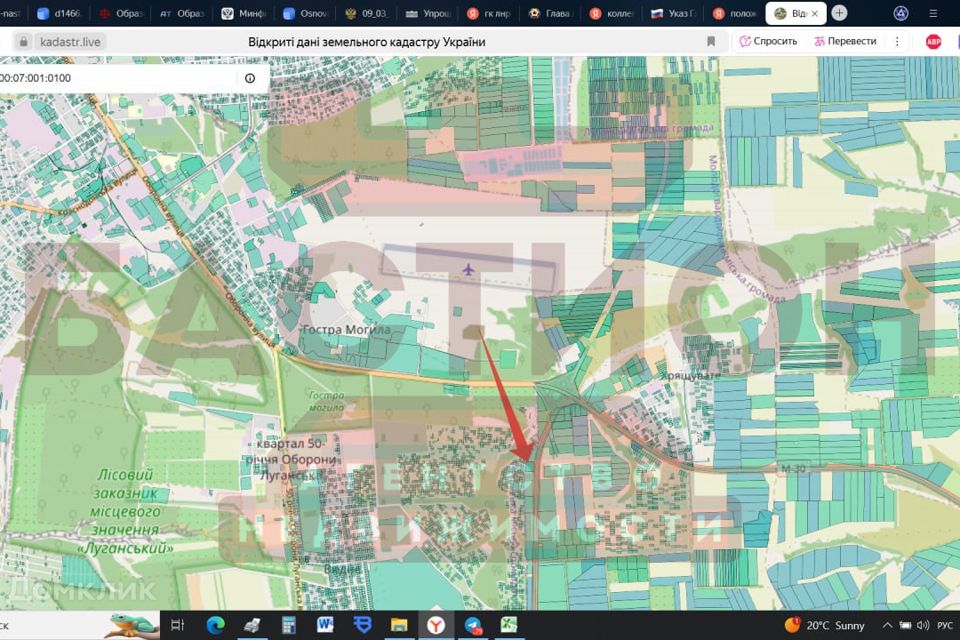
Task: Launch Microsoft Word from the taskbar
Action: coord(325,625)
